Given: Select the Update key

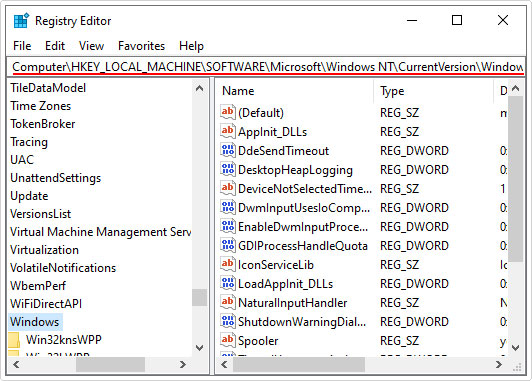Looking at the screenshot, I should tap(29, 196).
